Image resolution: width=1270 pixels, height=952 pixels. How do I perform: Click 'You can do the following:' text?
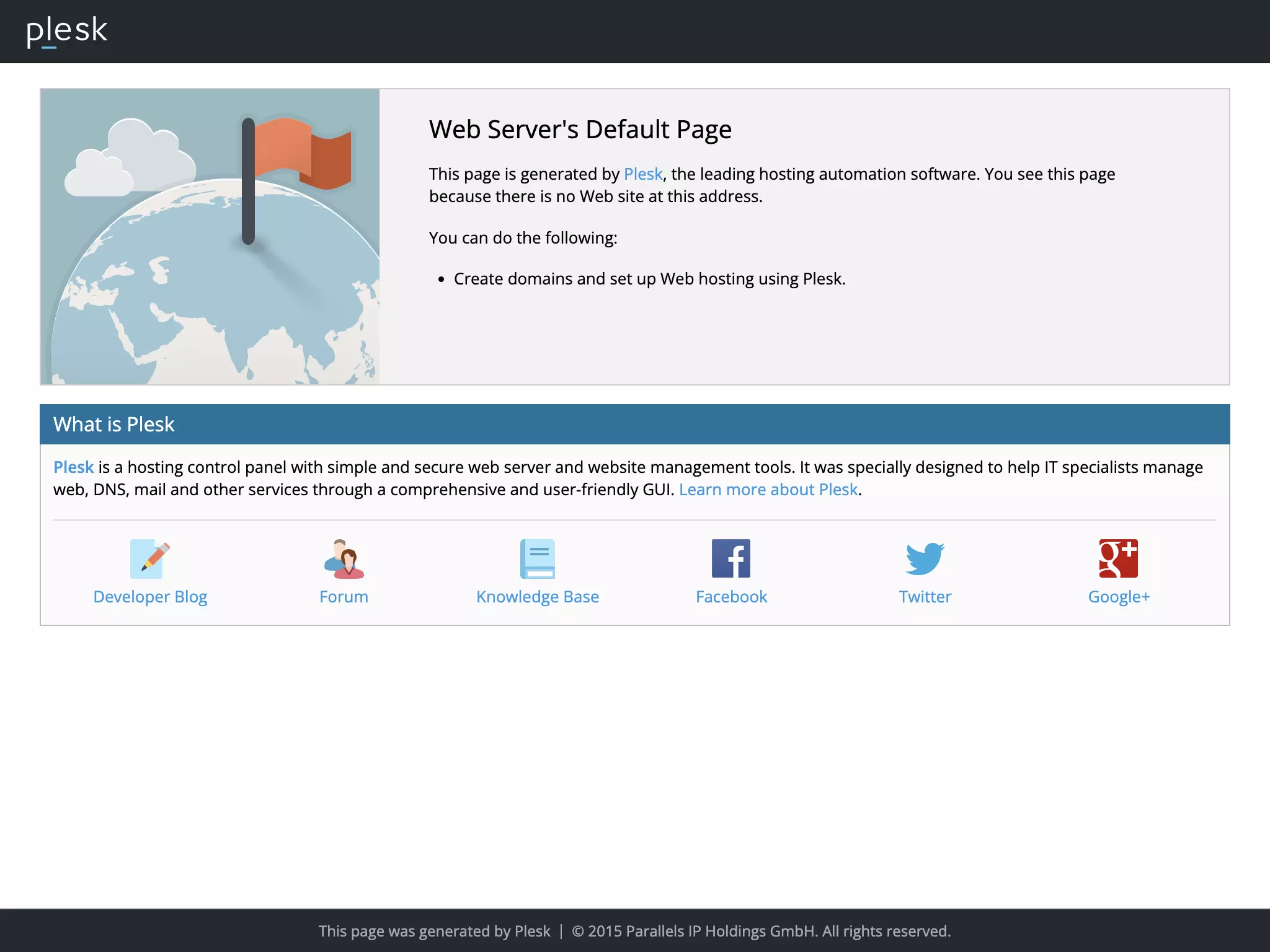523,238
